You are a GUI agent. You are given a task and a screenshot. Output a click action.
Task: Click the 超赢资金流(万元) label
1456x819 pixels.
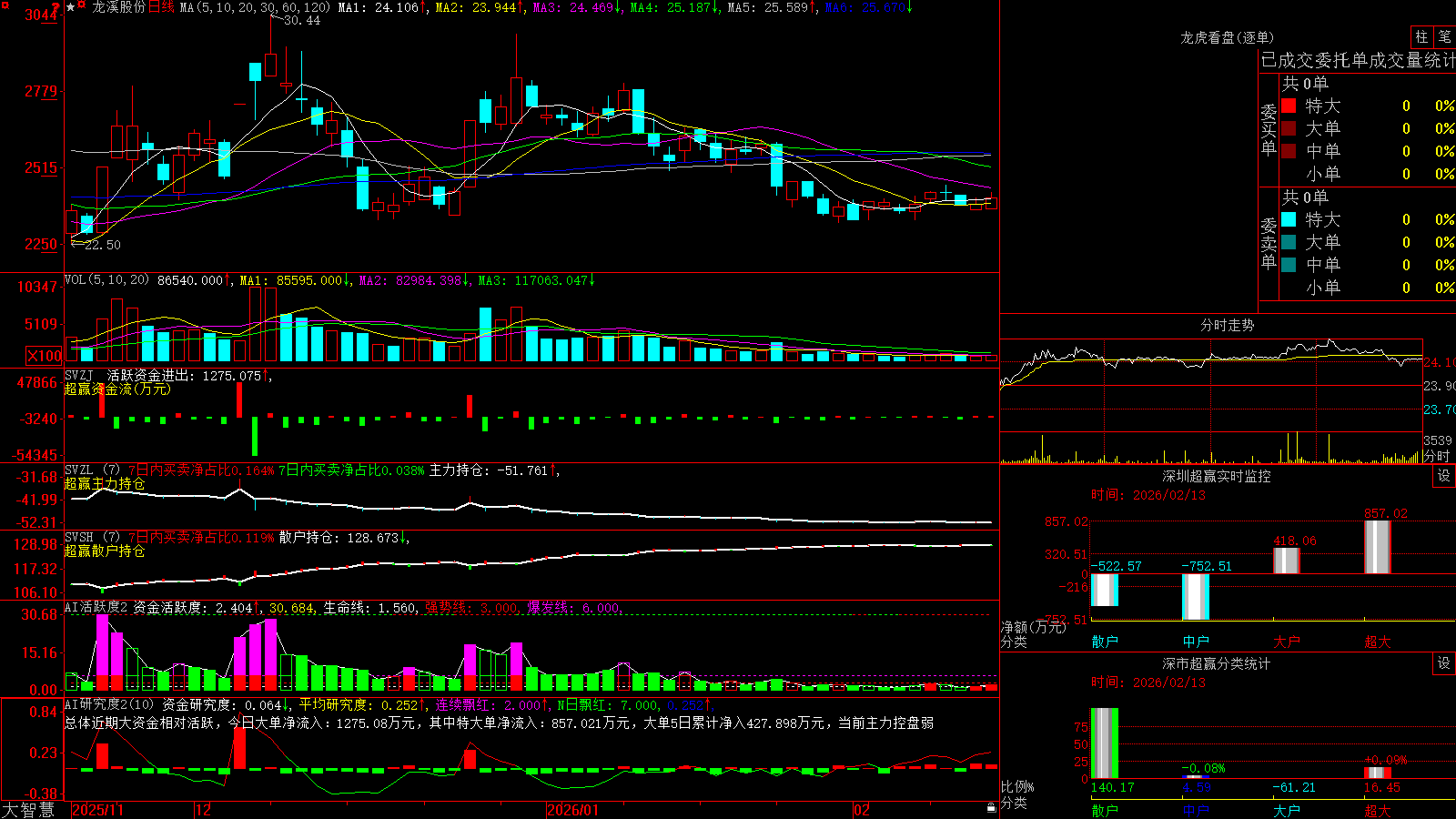click(117, 389)
